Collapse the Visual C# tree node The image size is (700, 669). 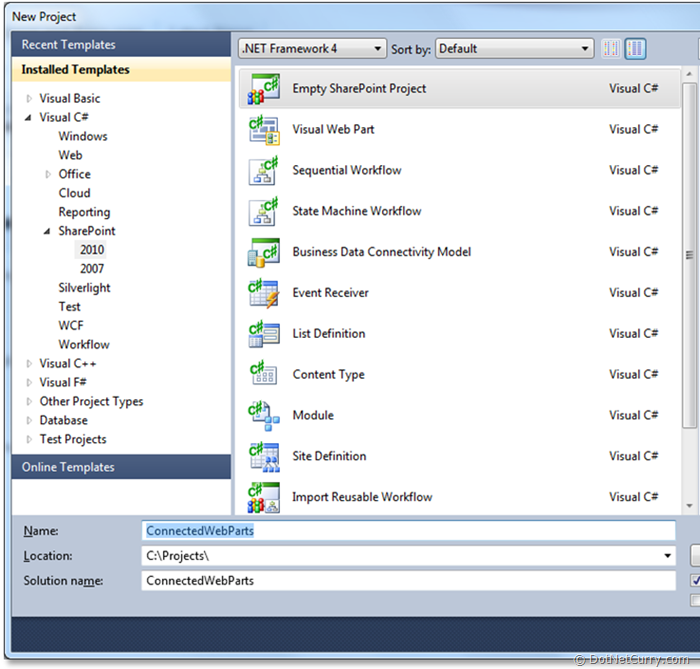tap(28, 118)
